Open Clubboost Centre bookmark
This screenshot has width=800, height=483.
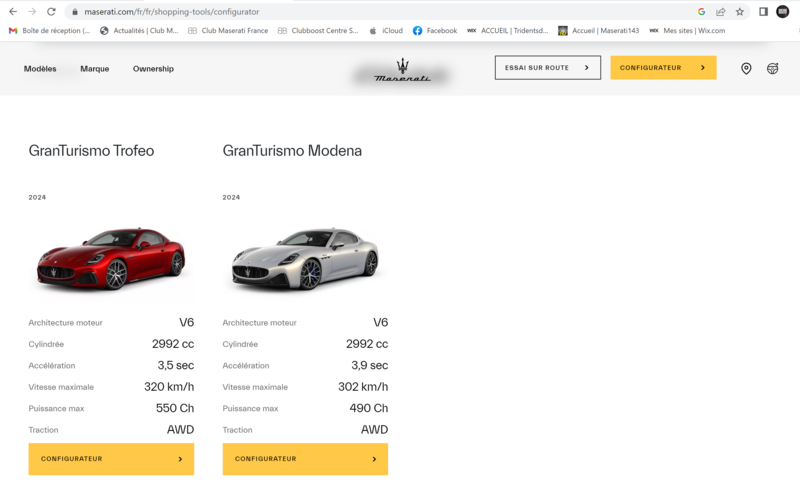coord(318,31)
